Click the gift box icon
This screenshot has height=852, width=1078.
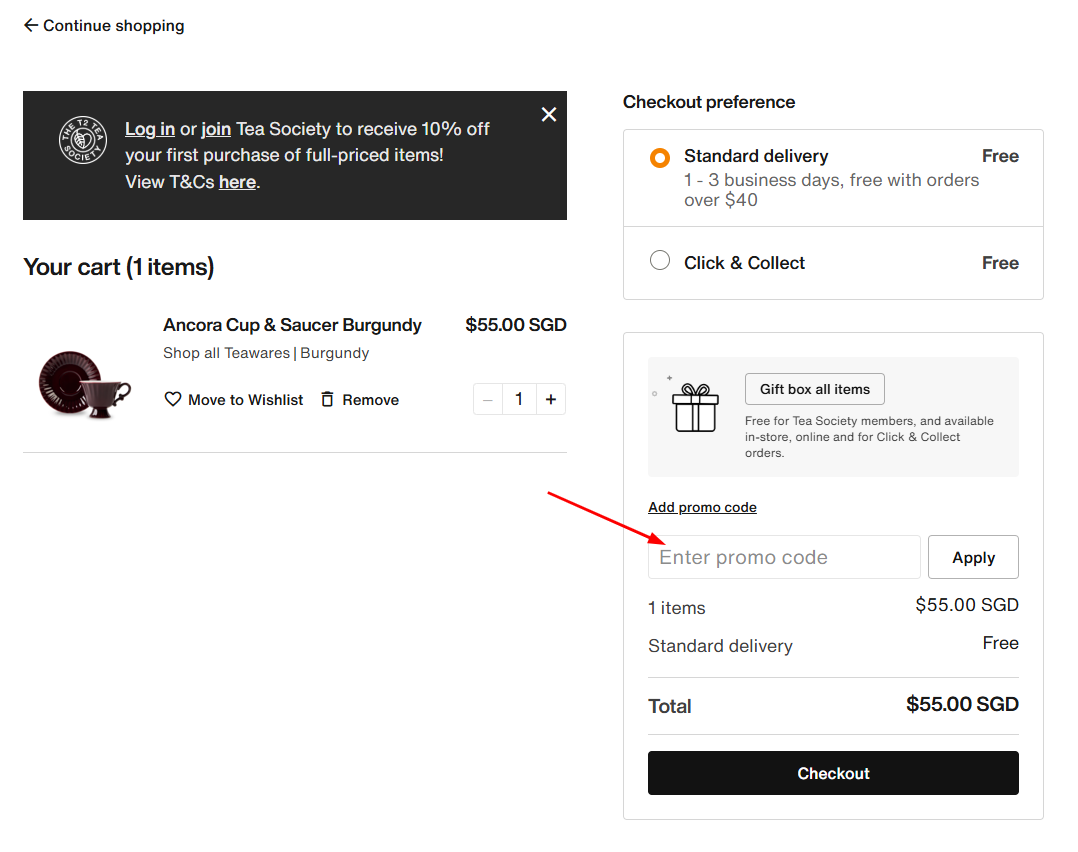695,408
